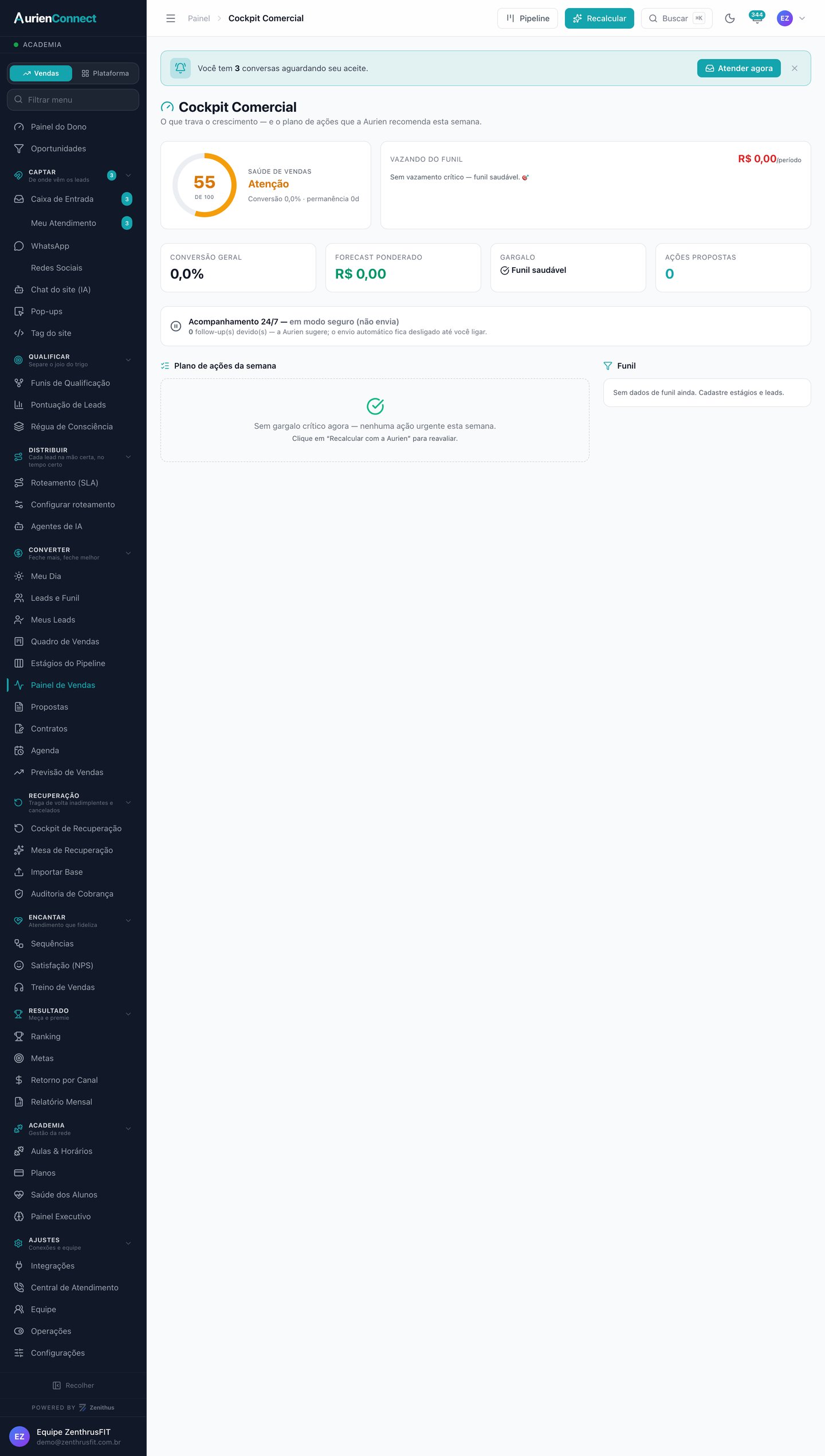Open the user account dropdown arrow
This screenshot has height=1456, width=825.
(802, 18)
